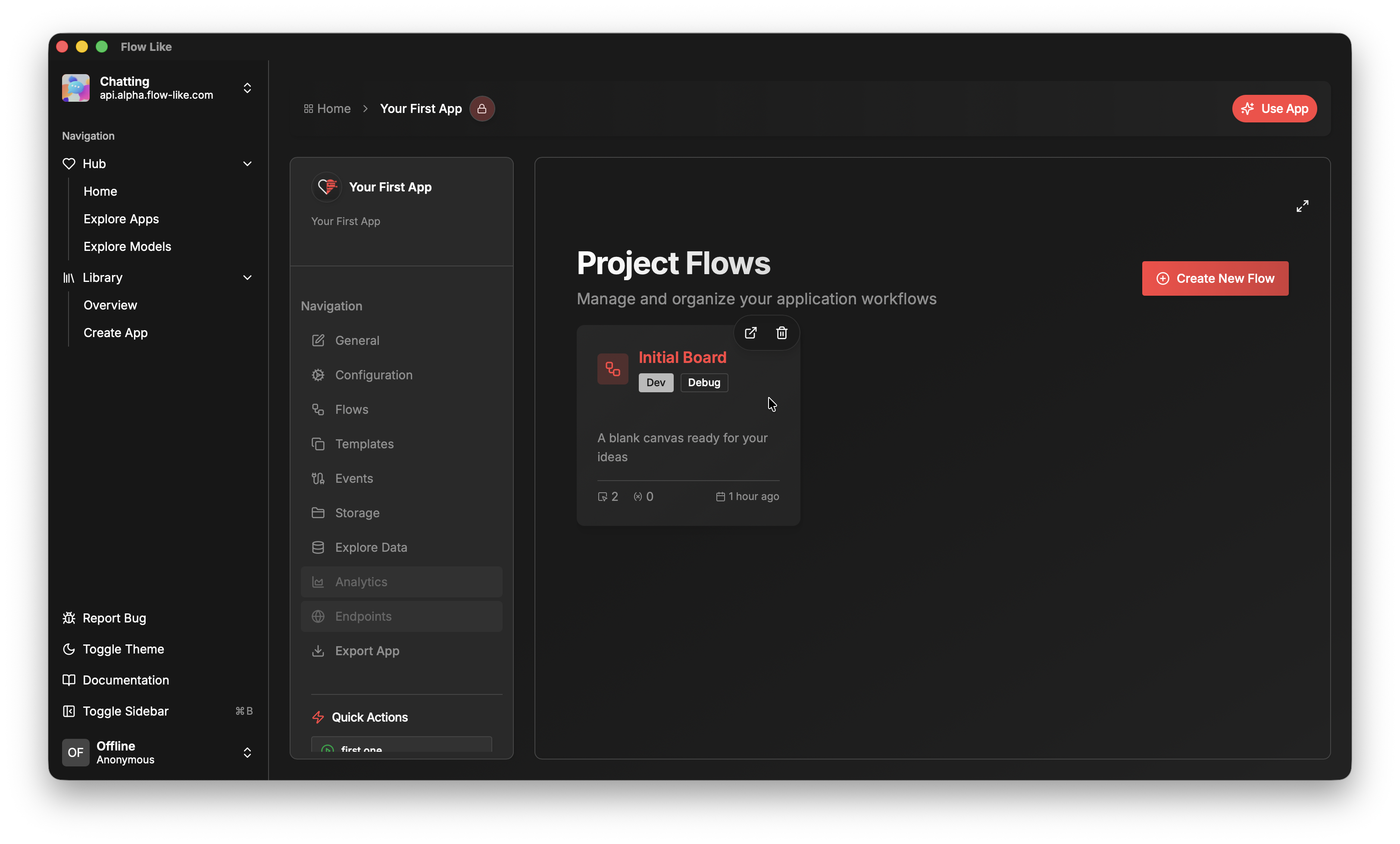Click the lock icon beside Your First App breadcrumb
This screenshot has width=1400, height=844.
[x=482, y=109]
